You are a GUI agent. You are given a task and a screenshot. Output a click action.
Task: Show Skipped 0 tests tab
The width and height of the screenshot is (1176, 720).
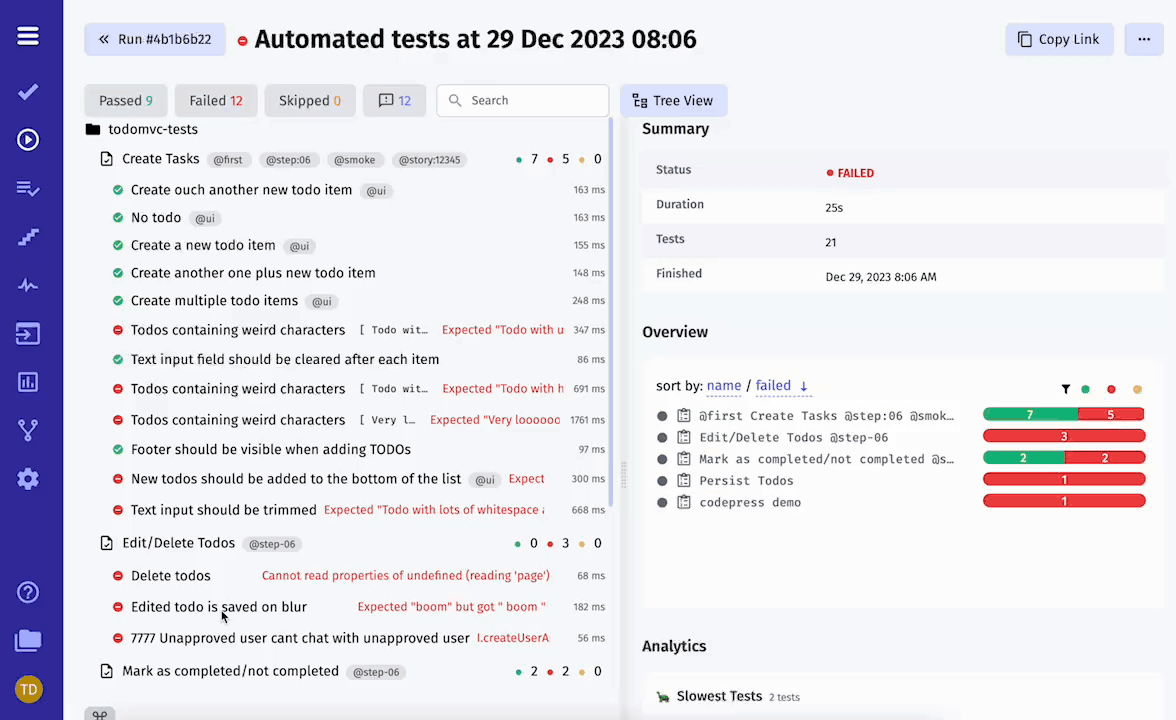310,100
